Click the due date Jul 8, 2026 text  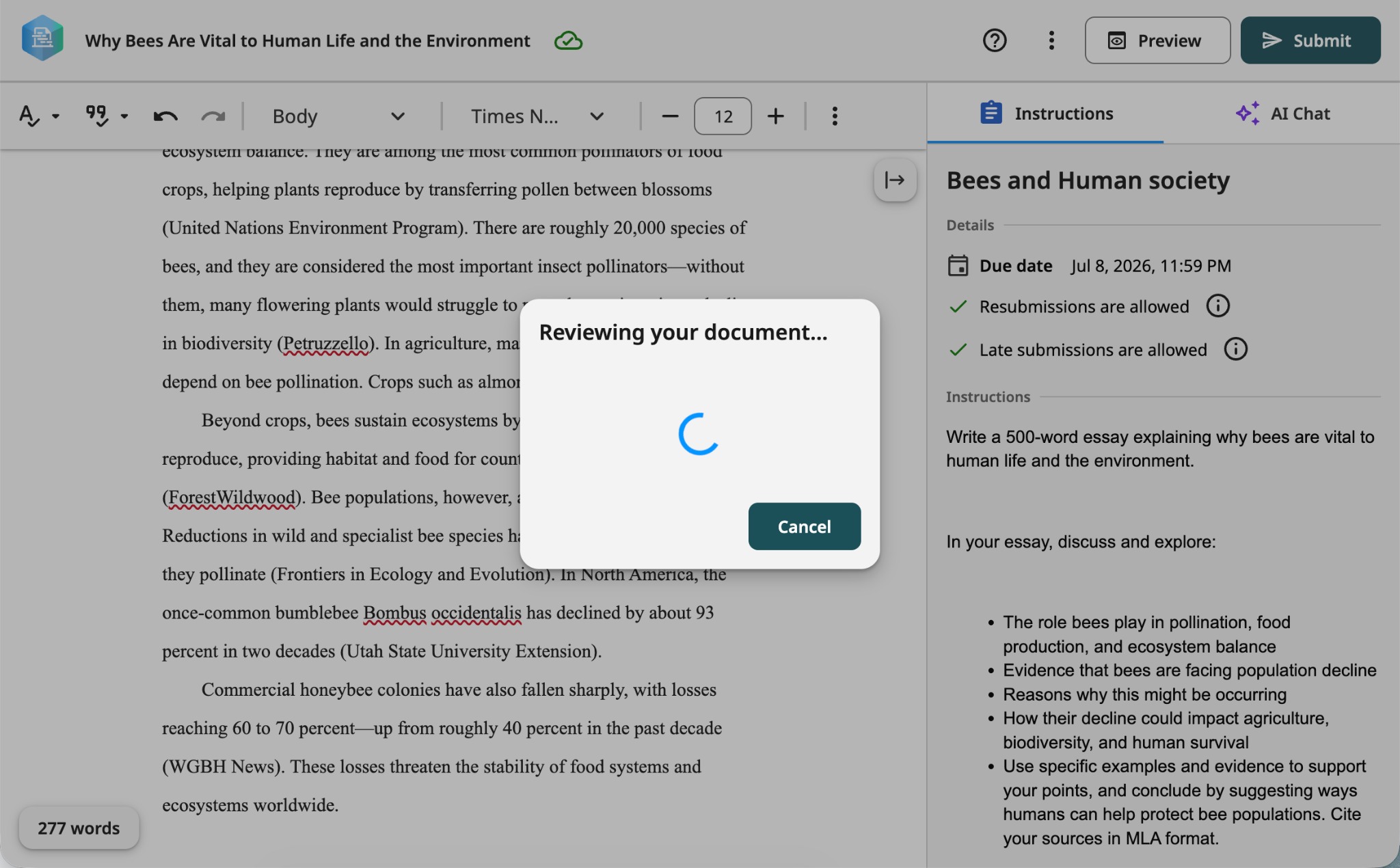(x=1151, y=266)
